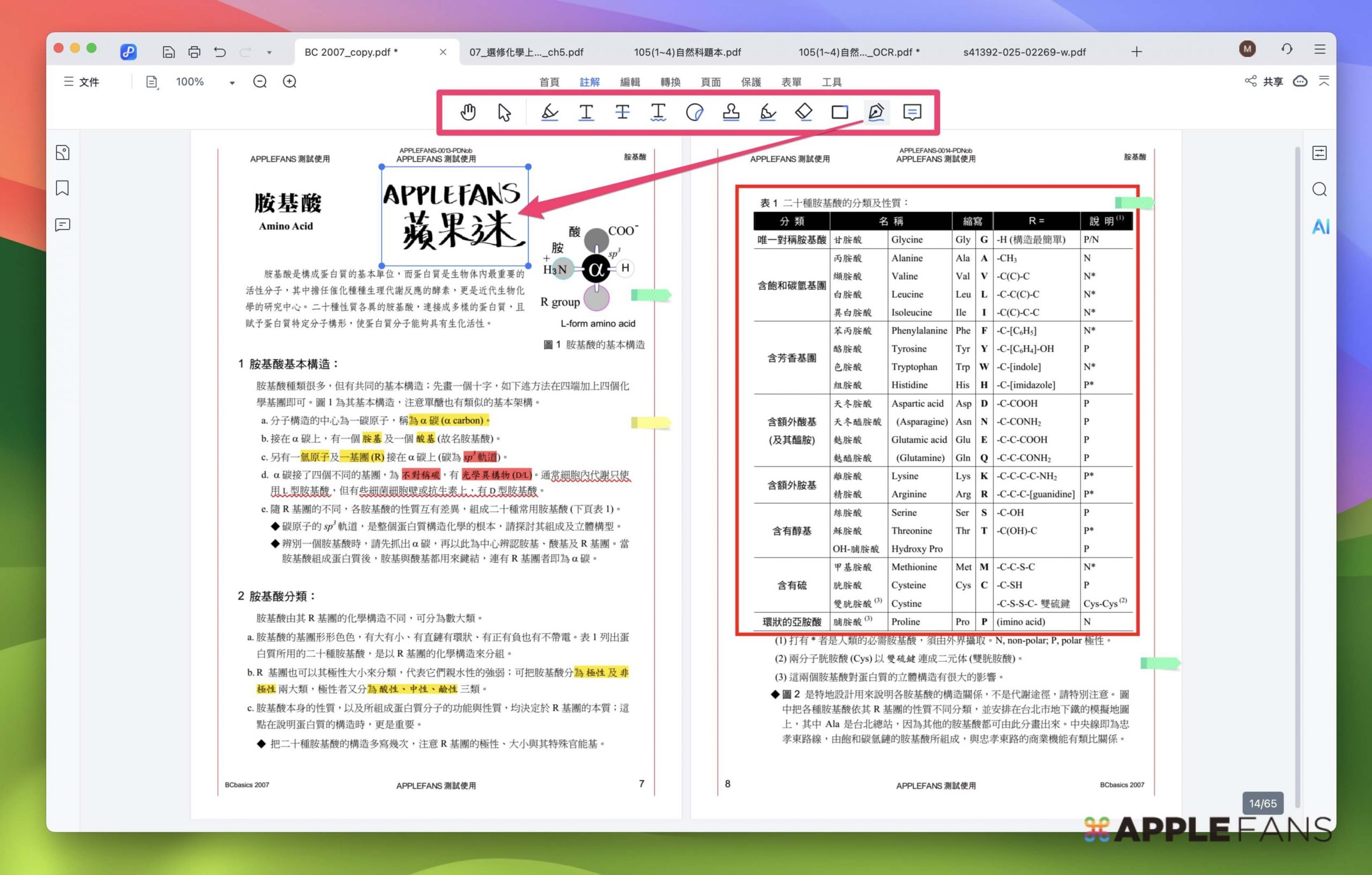The width and height of the screenshot is (1372, 875).
Task: Select the Sticky note comment tool
Action: pos(912,112)
